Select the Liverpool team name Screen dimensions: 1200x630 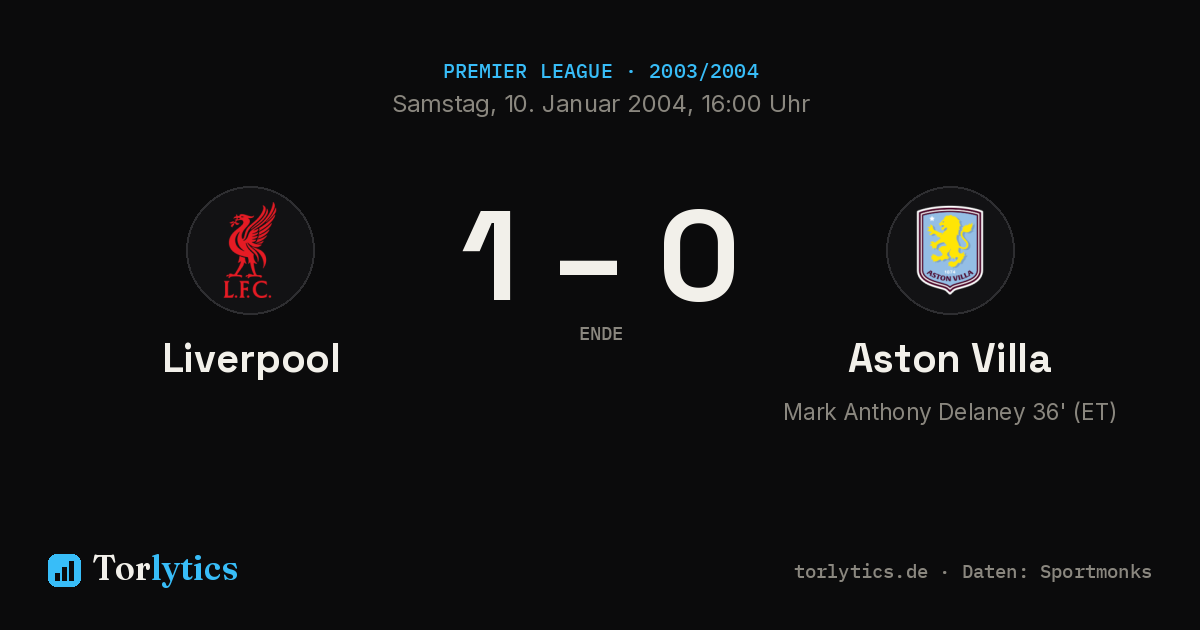tap(251, 359)
